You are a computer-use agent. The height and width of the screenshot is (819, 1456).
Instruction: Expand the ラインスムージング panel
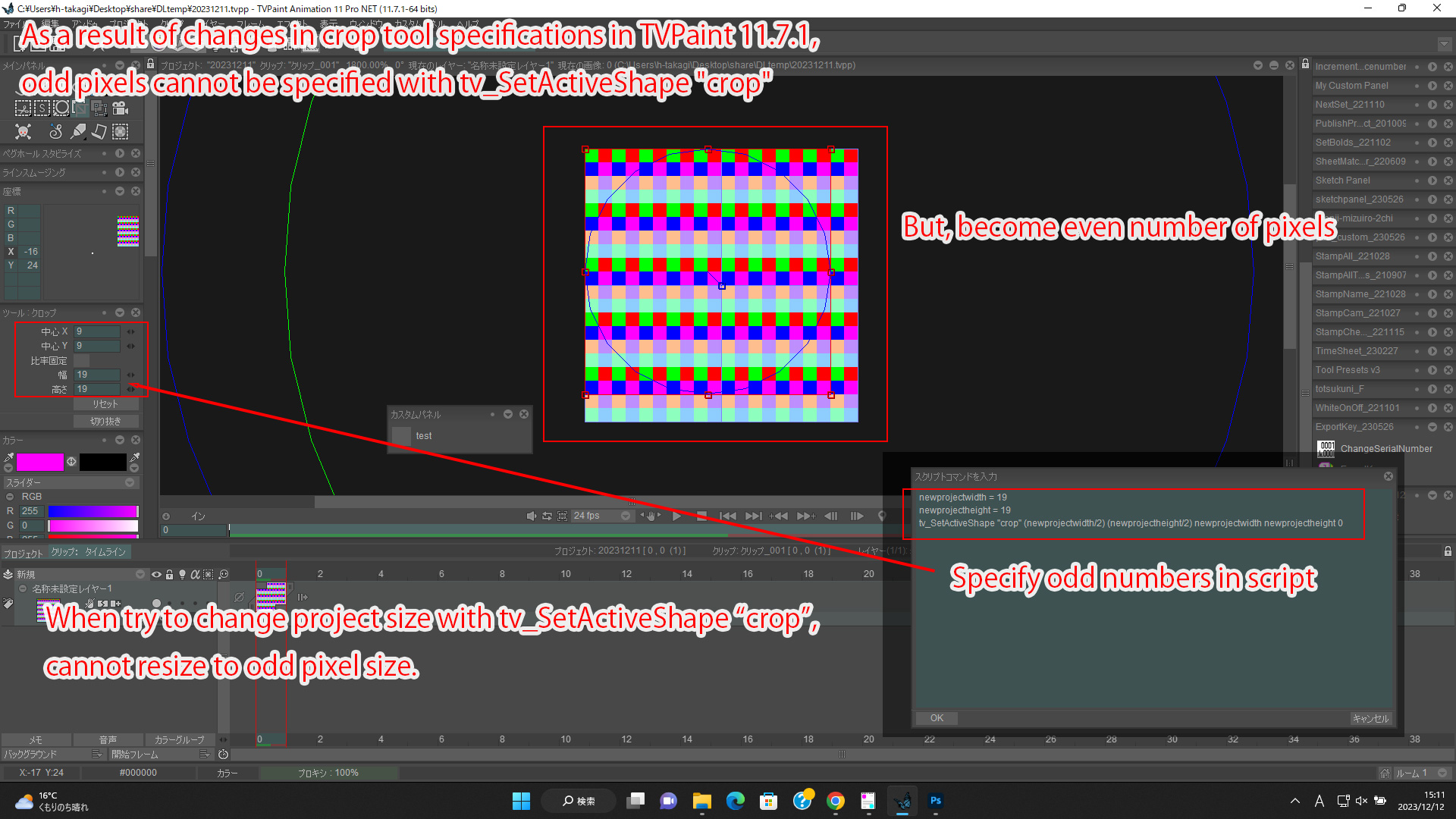pos(120,172)
